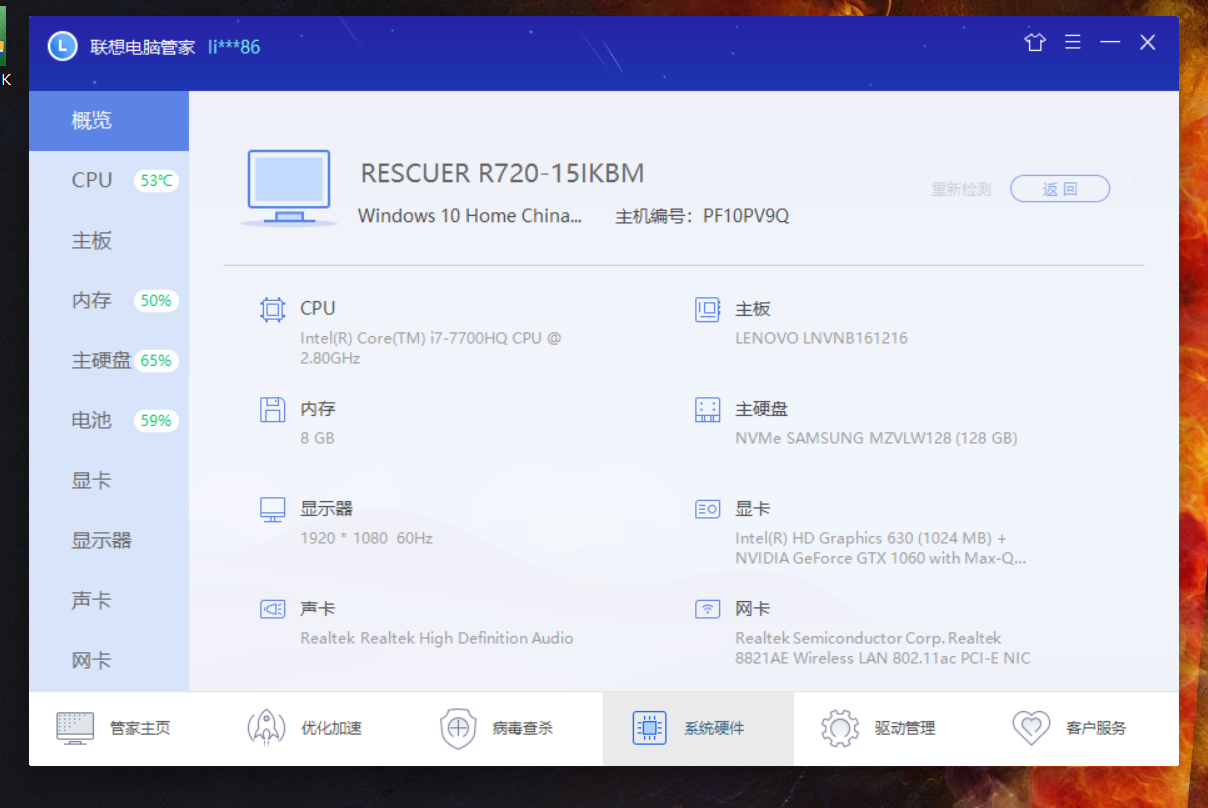
Task: Open the 主硬盘 sidebar item
Action: [x=109, y=361]
